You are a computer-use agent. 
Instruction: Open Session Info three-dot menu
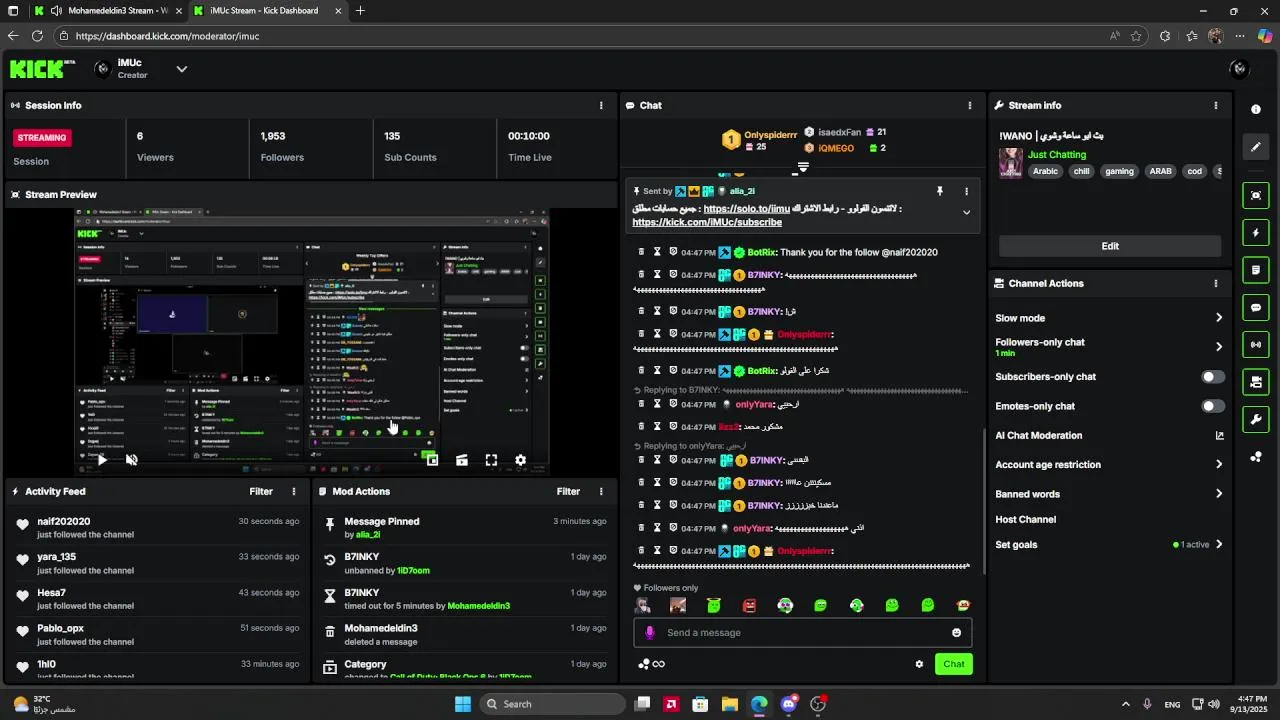tap(601, 105)
